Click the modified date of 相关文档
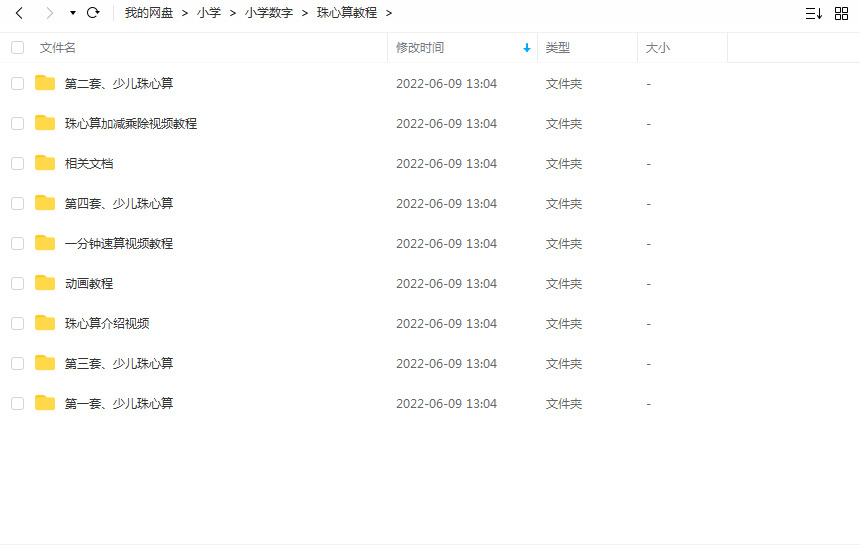Screen dimensions: 860x549 (x=446, y=163)
